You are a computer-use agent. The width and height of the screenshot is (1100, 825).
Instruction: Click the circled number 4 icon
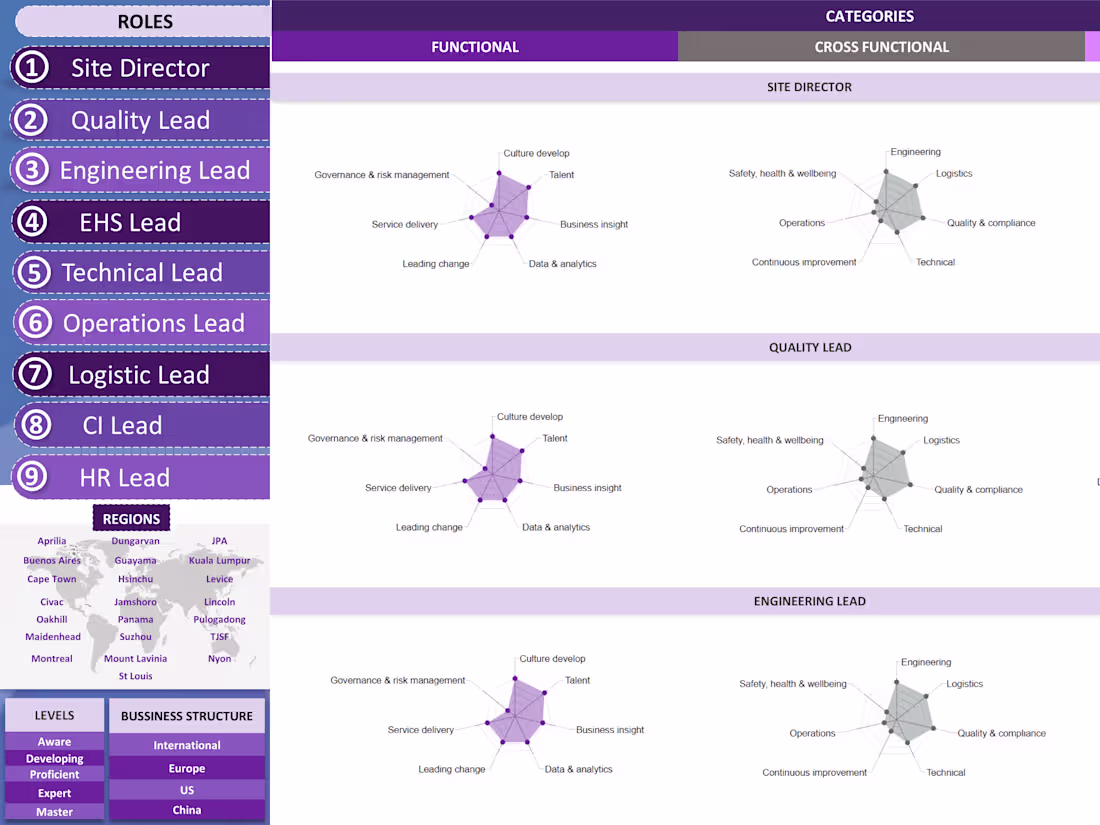click(32, 222)
